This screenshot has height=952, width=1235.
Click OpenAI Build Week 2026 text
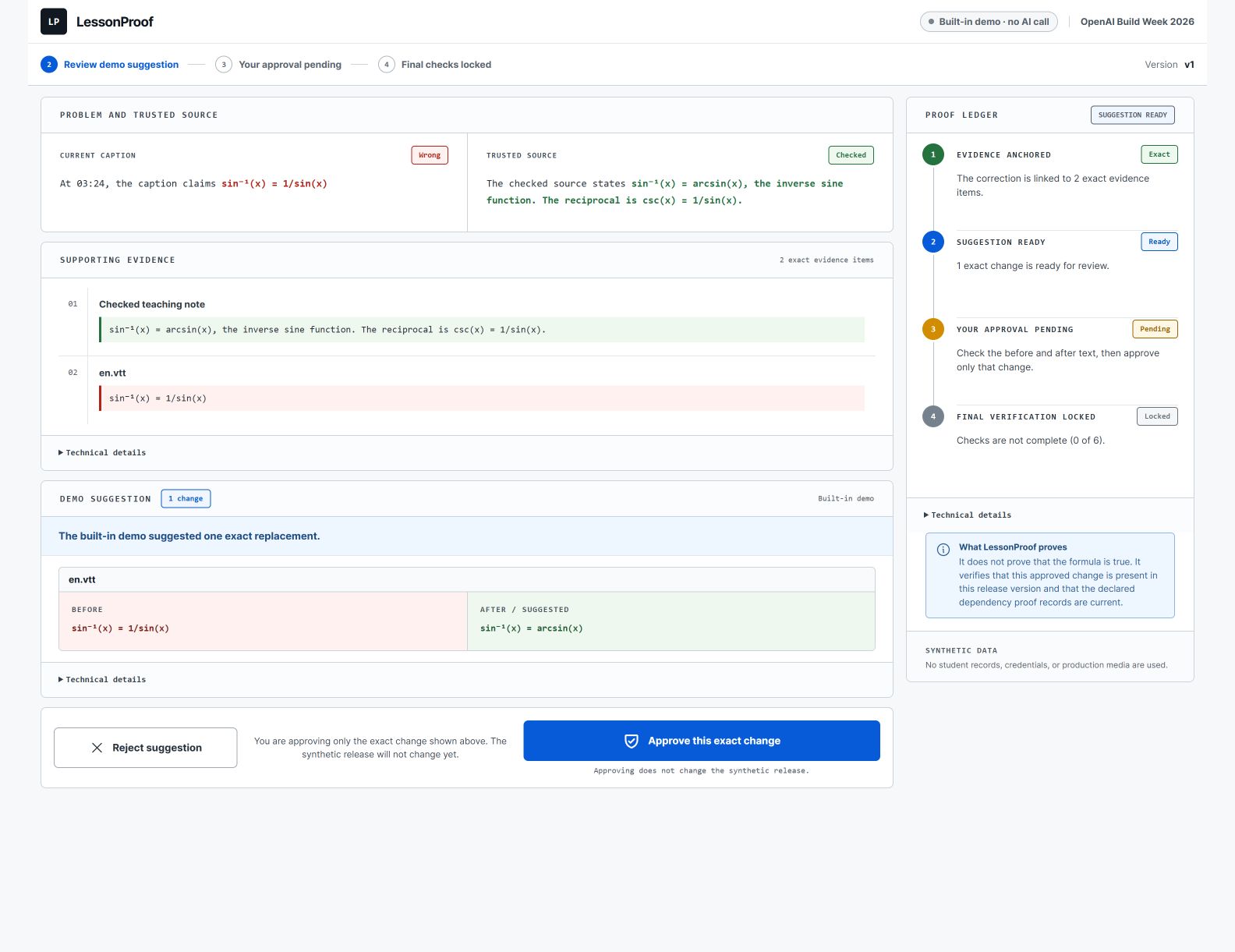pos(1138,22)
